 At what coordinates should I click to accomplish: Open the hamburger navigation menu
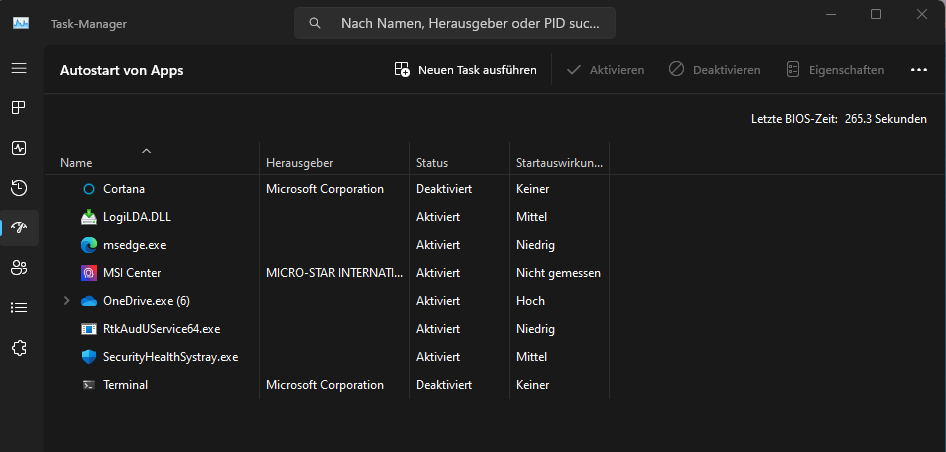19,68
